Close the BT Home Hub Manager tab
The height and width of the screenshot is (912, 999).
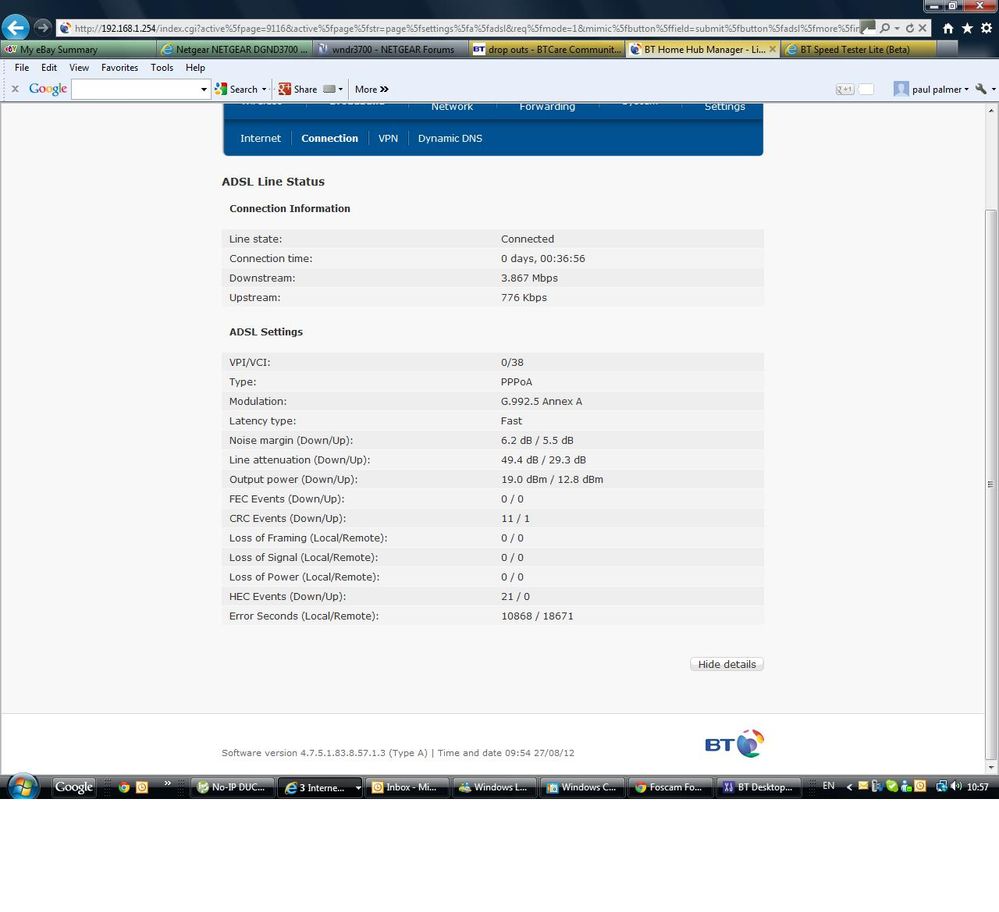coord(772,49)
